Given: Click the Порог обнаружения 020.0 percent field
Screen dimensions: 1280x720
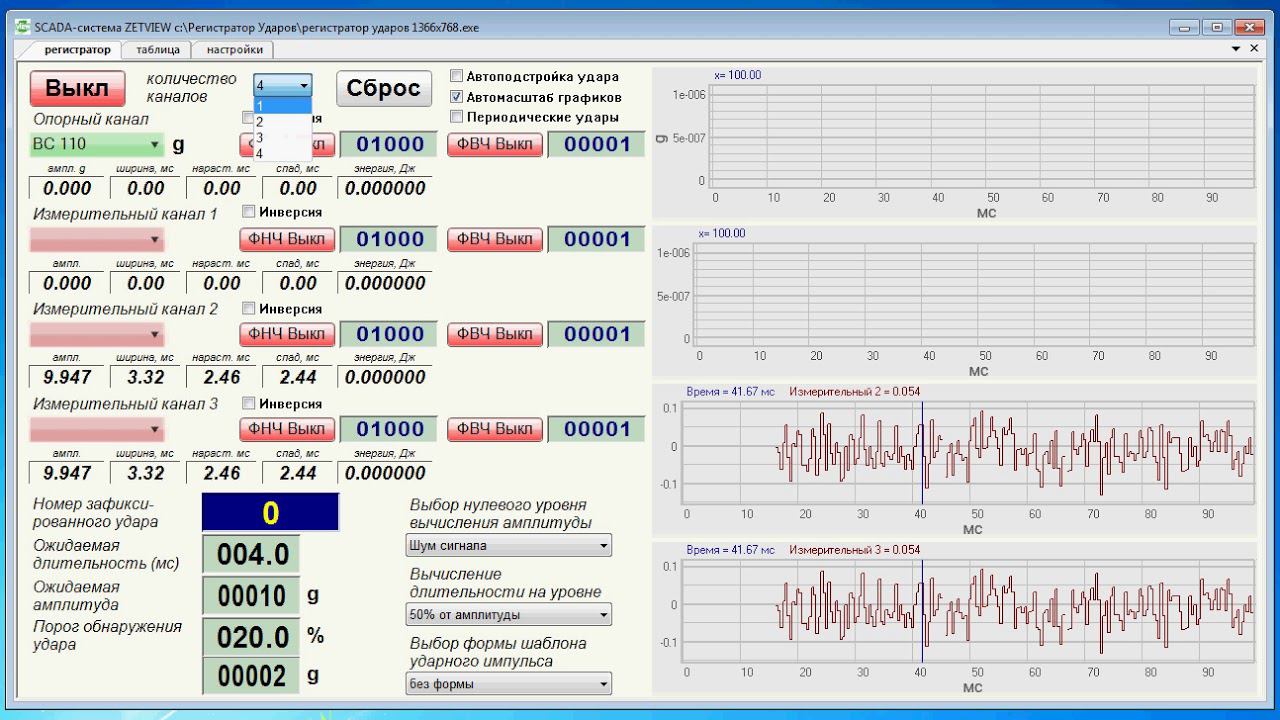Looking at the screenshot, I should point(252,637).
